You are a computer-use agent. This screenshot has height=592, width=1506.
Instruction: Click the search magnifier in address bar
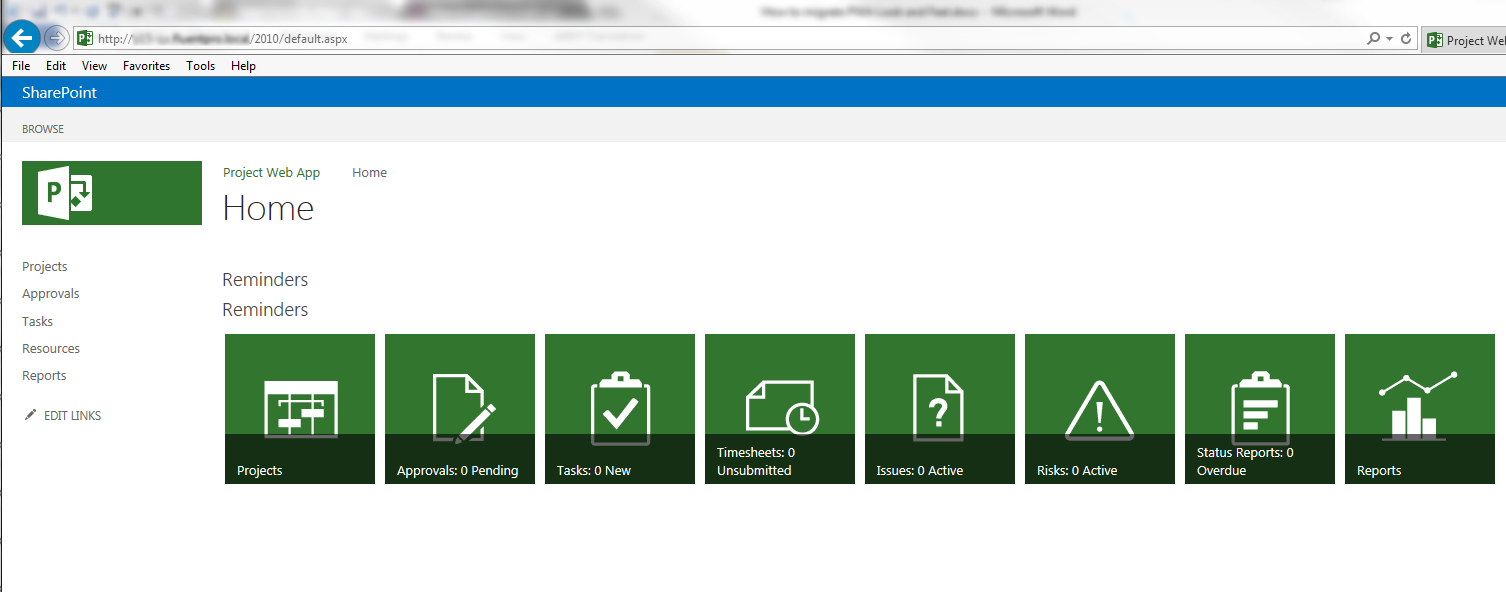pyautogui.click(x=1373, y=39)
